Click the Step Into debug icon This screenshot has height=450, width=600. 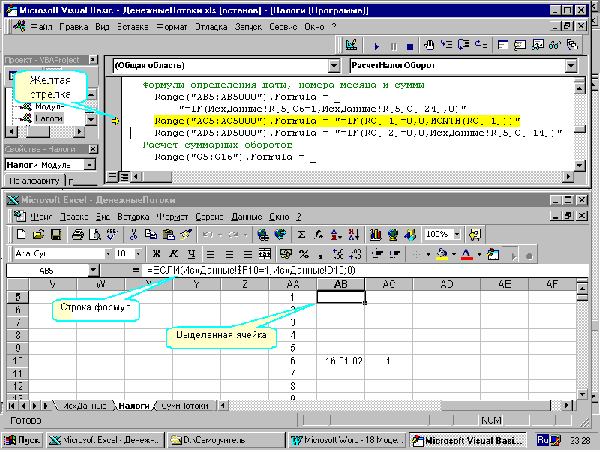(x=446, y=45)
